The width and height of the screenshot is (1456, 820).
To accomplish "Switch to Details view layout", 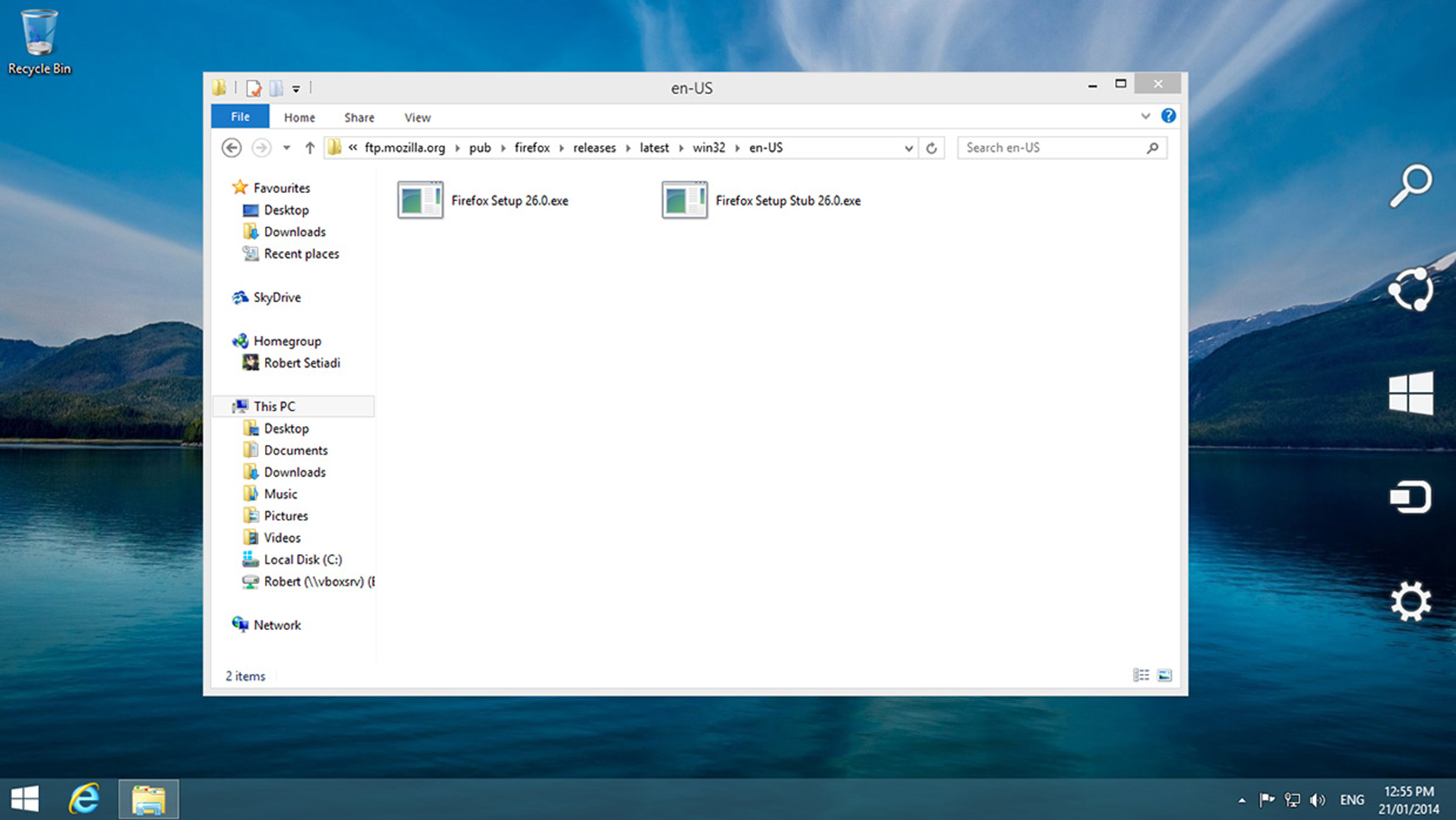I will click(x=1141, y=675).
